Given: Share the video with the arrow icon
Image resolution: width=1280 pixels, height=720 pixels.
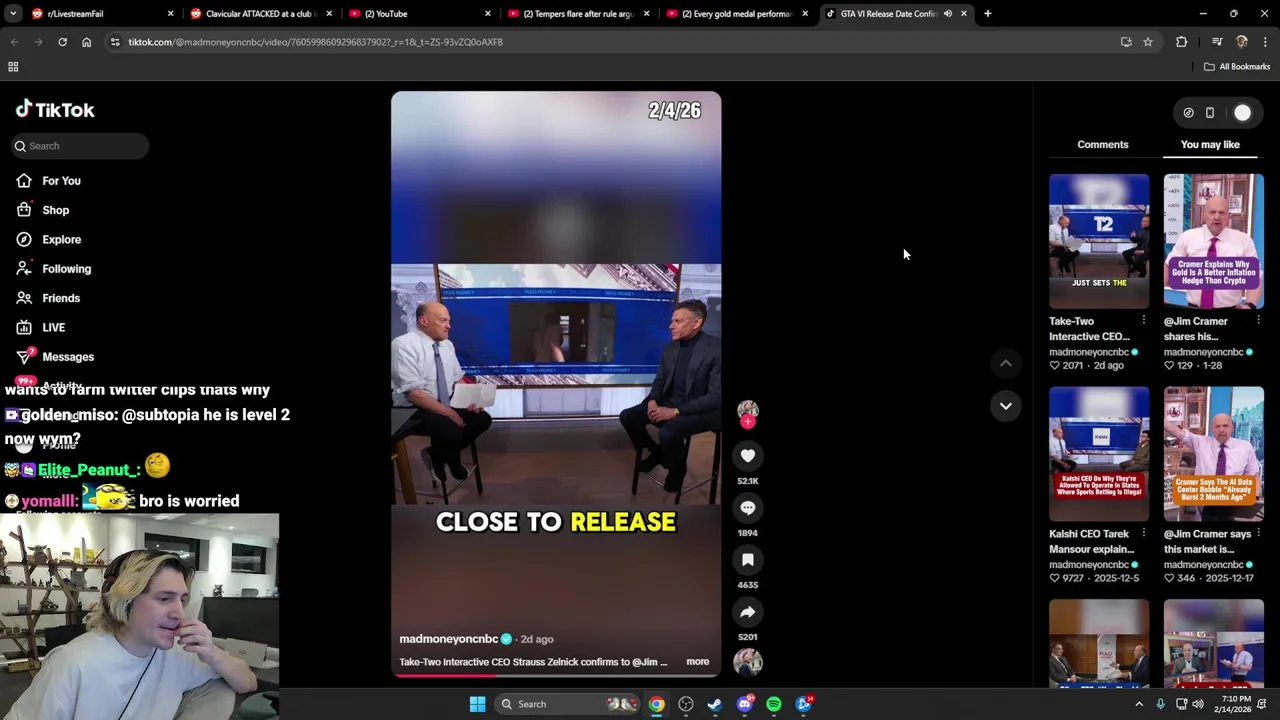Looking at the screenshot, I should tap(747, 612).
